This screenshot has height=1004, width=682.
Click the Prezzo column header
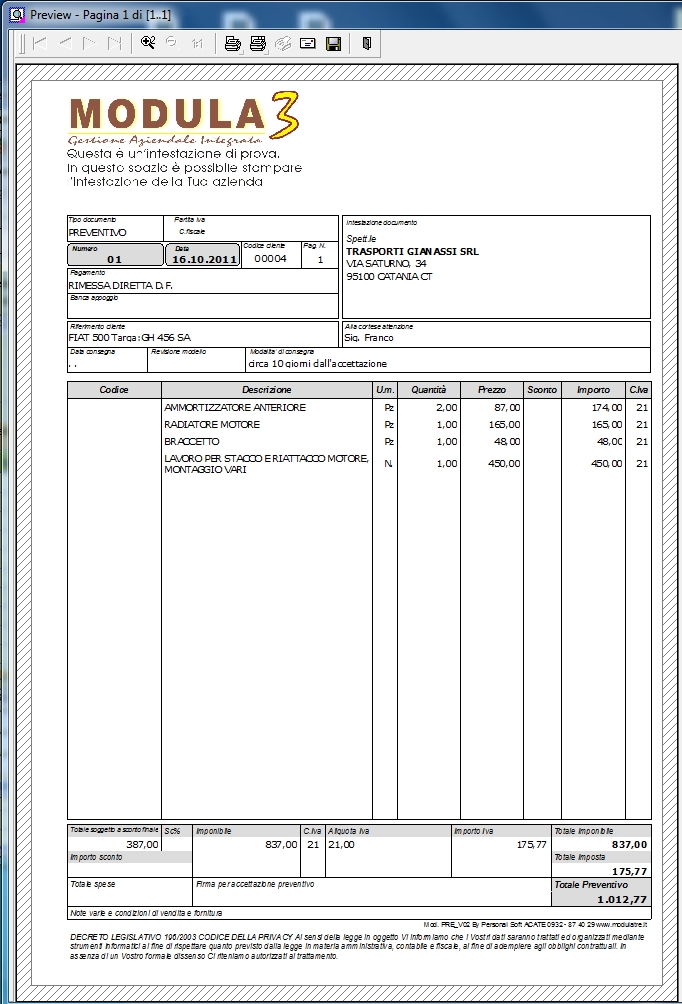point(492,389)
